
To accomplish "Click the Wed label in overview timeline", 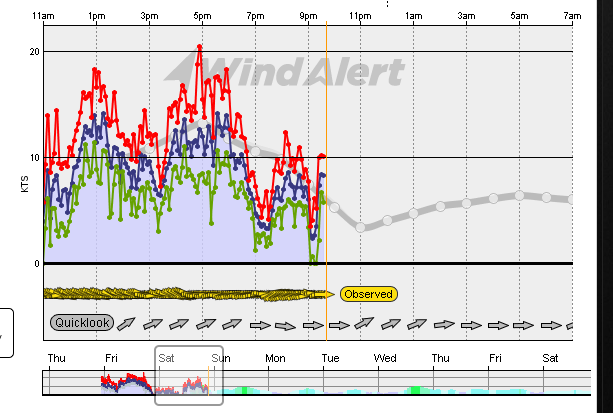I will pos(385,358).
